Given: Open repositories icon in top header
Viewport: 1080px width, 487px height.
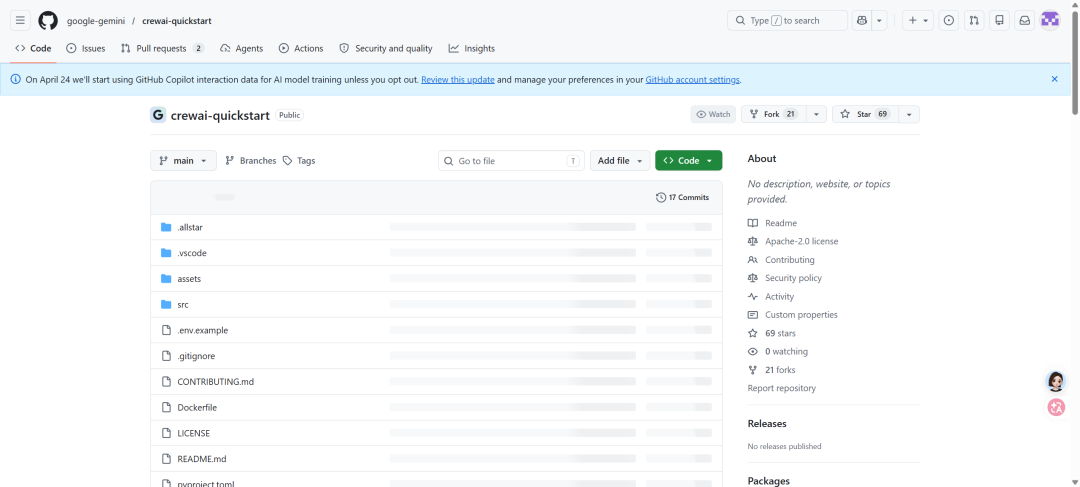Looking at the screenshot, I should pos(999,21).
